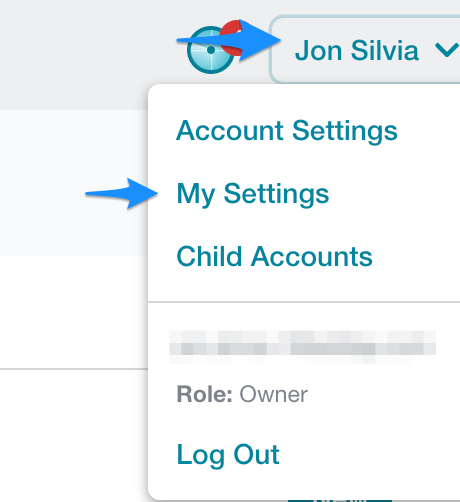
Task: Click the blue arrow pointing at My Settings
Action: click(122, 193)
